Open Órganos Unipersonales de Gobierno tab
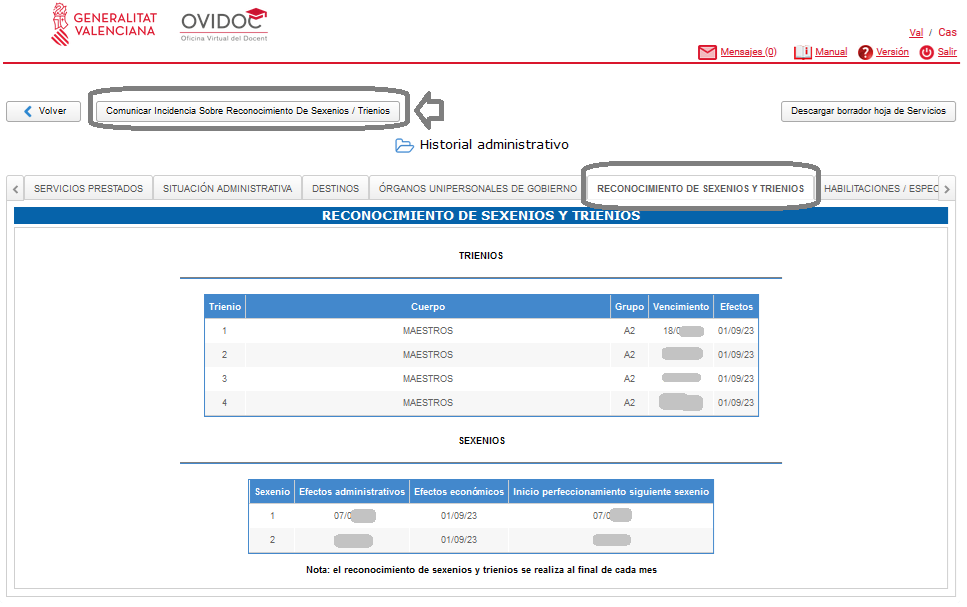Screen dimensions: 967x607 point(478,188)
